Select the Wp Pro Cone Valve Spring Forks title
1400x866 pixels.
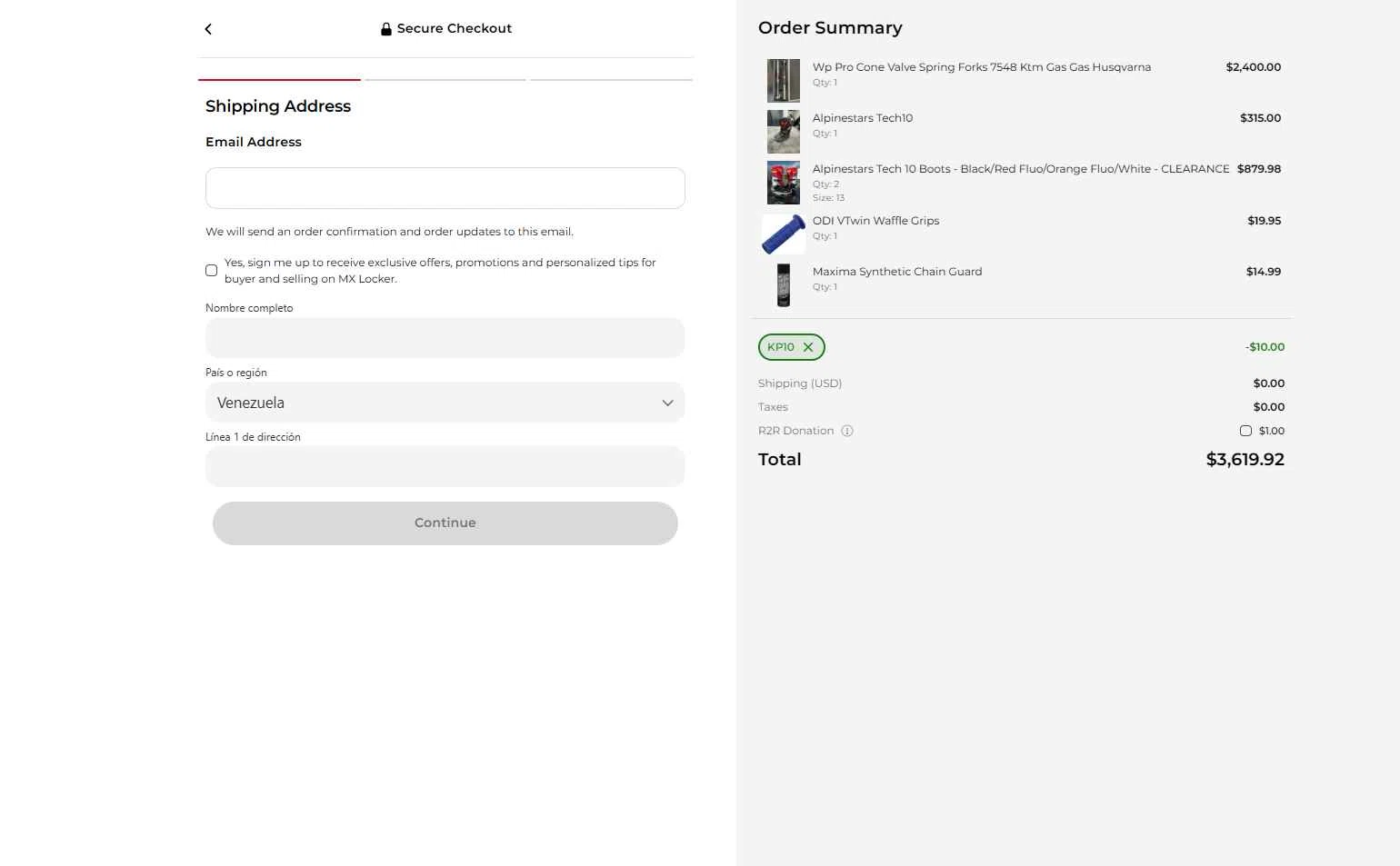coord(982,67)
